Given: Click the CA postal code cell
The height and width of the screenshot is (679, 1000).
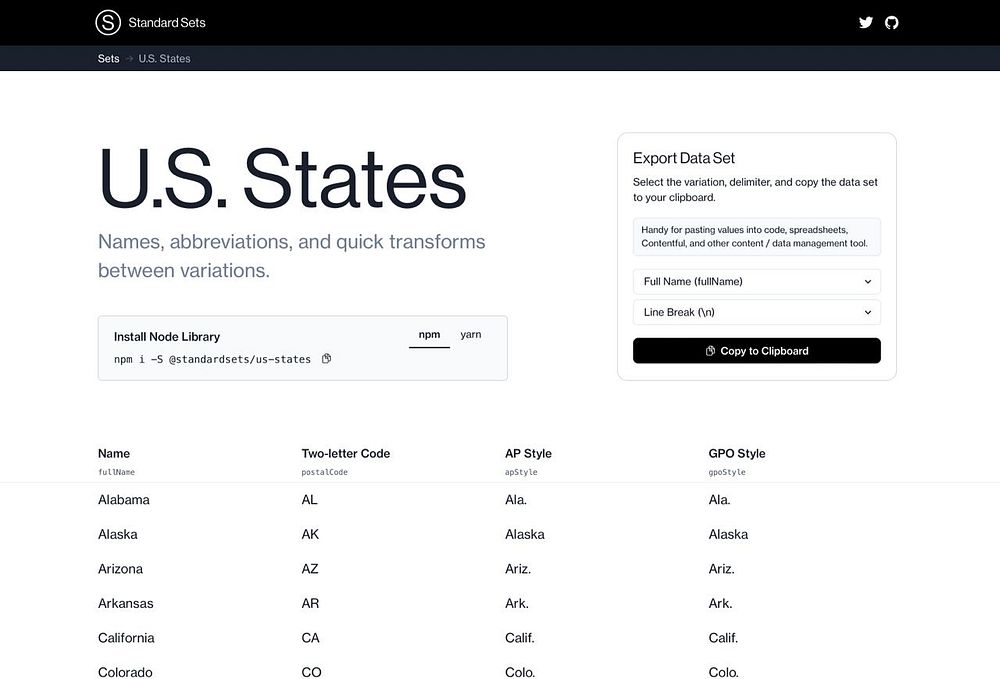Looking at the screenshot, I should click(x=311, y=638).
